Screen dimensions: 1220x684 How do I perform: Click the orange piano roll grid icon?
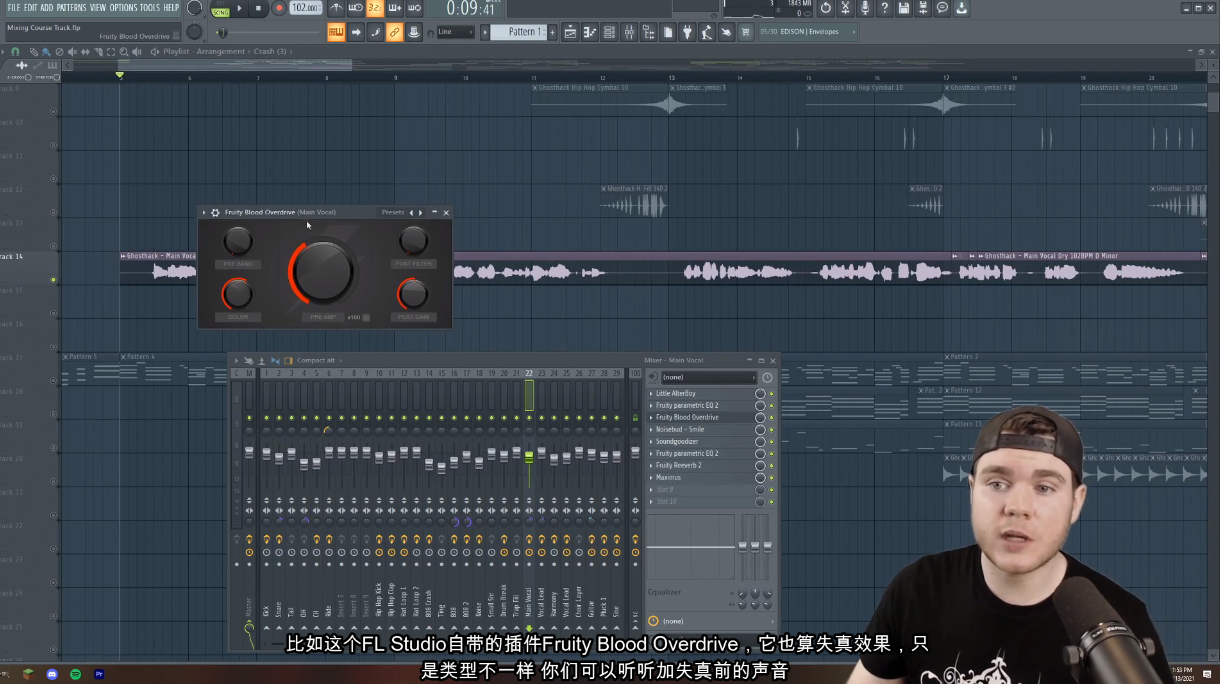click(x=336, y=32)
